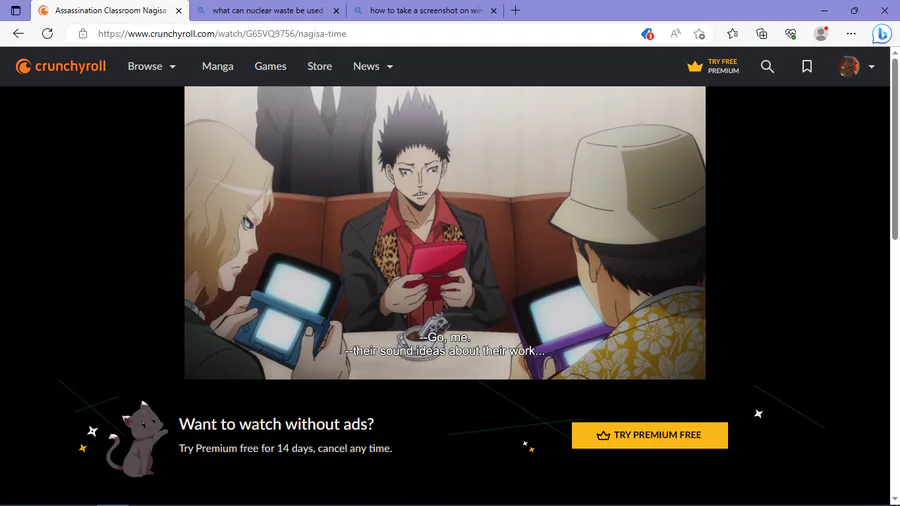
Task: Click the anime video player
Action: point(445,233)
